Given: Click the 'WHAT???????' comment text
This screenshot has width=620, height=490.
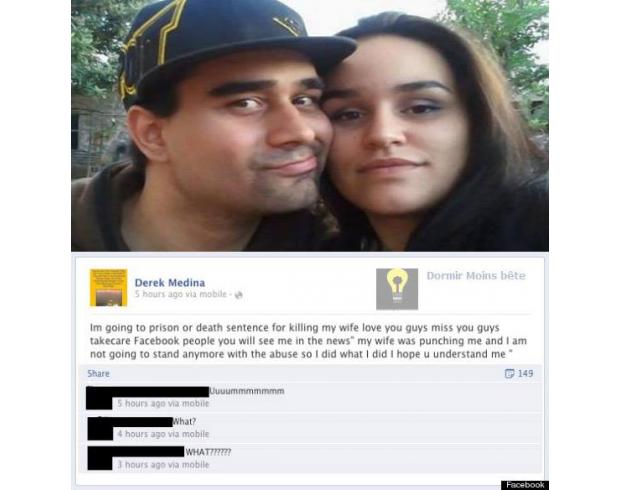Looking at the screenshot, I should (208, 452).
